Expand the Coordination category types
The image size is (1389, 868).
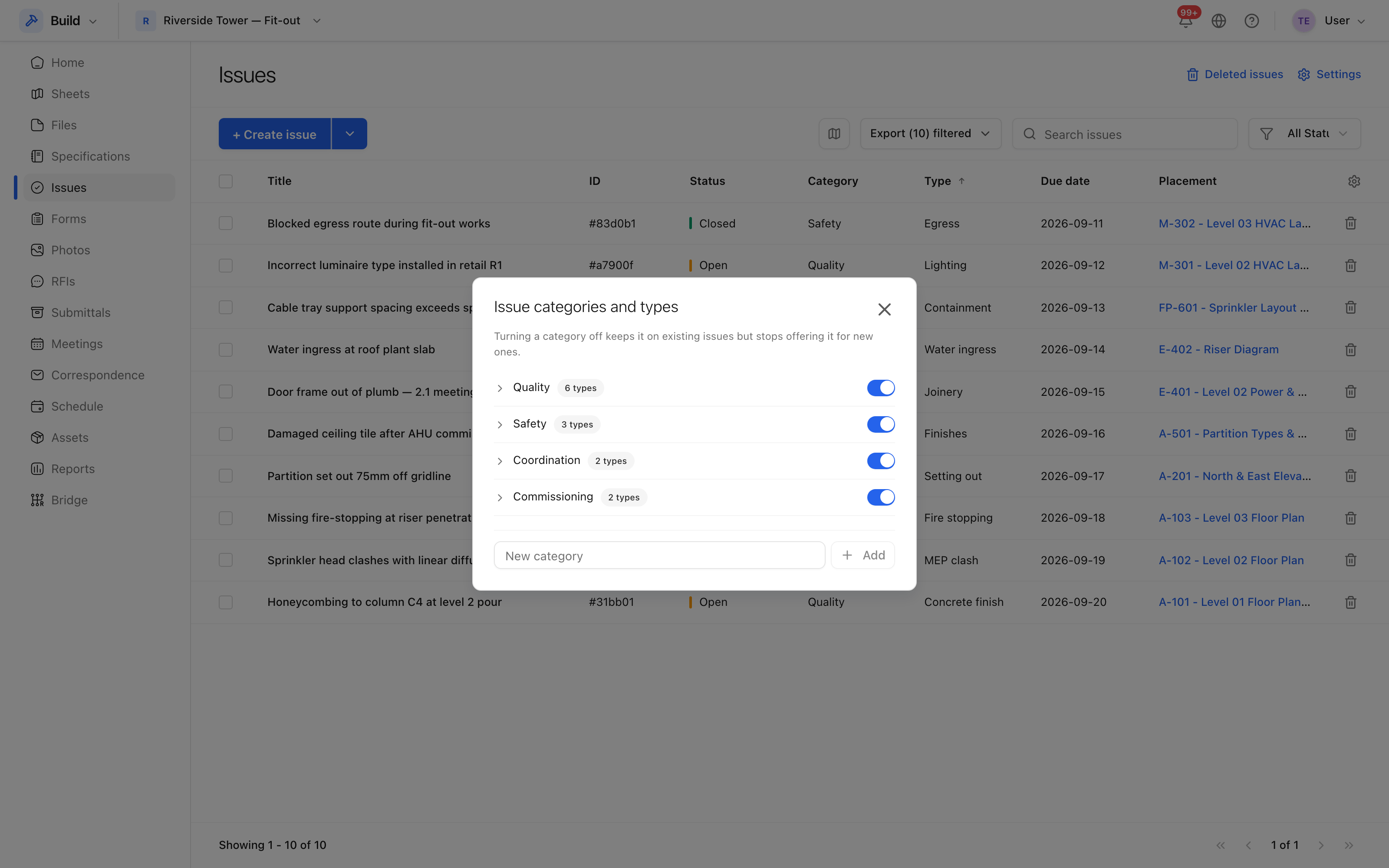[500, 461]
